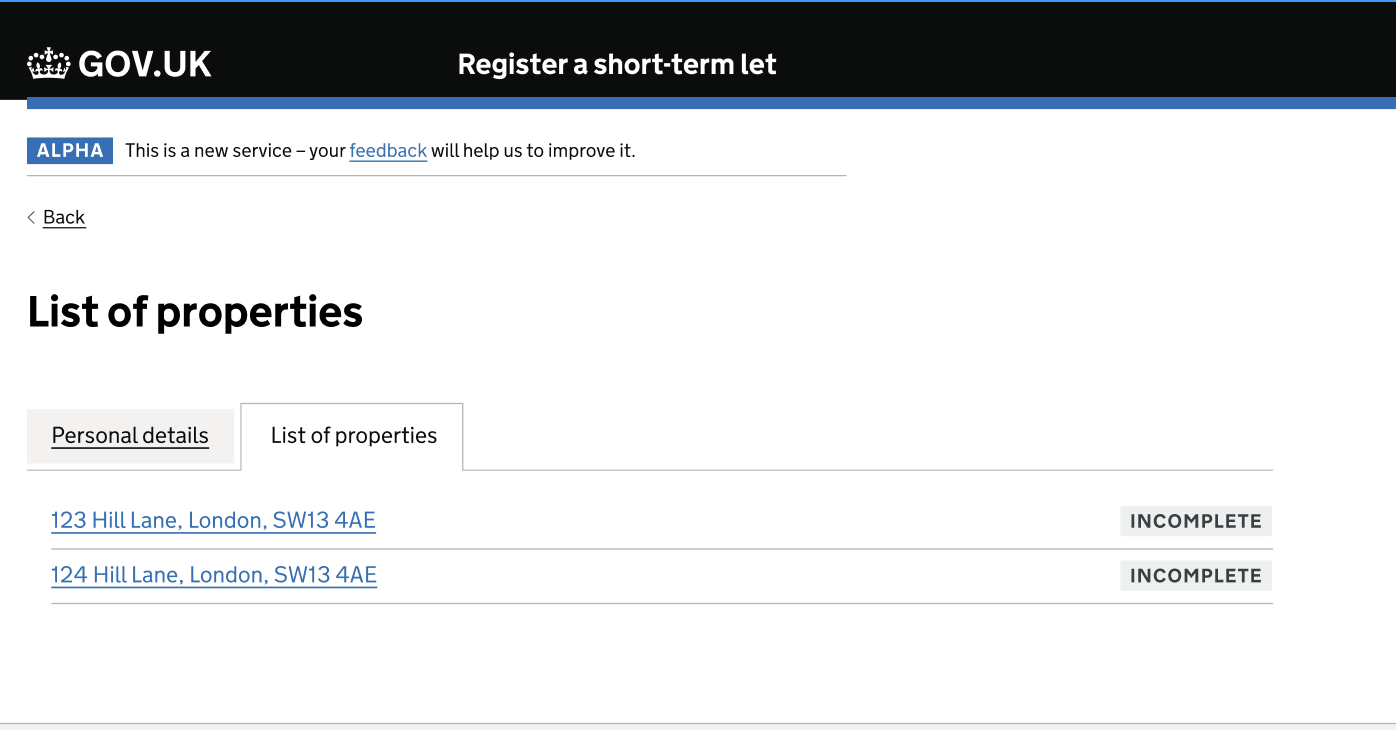Click the second INCOMPLETE status tag
Viewport: 1396px width, 730px height.
(x=1196, y=575)
